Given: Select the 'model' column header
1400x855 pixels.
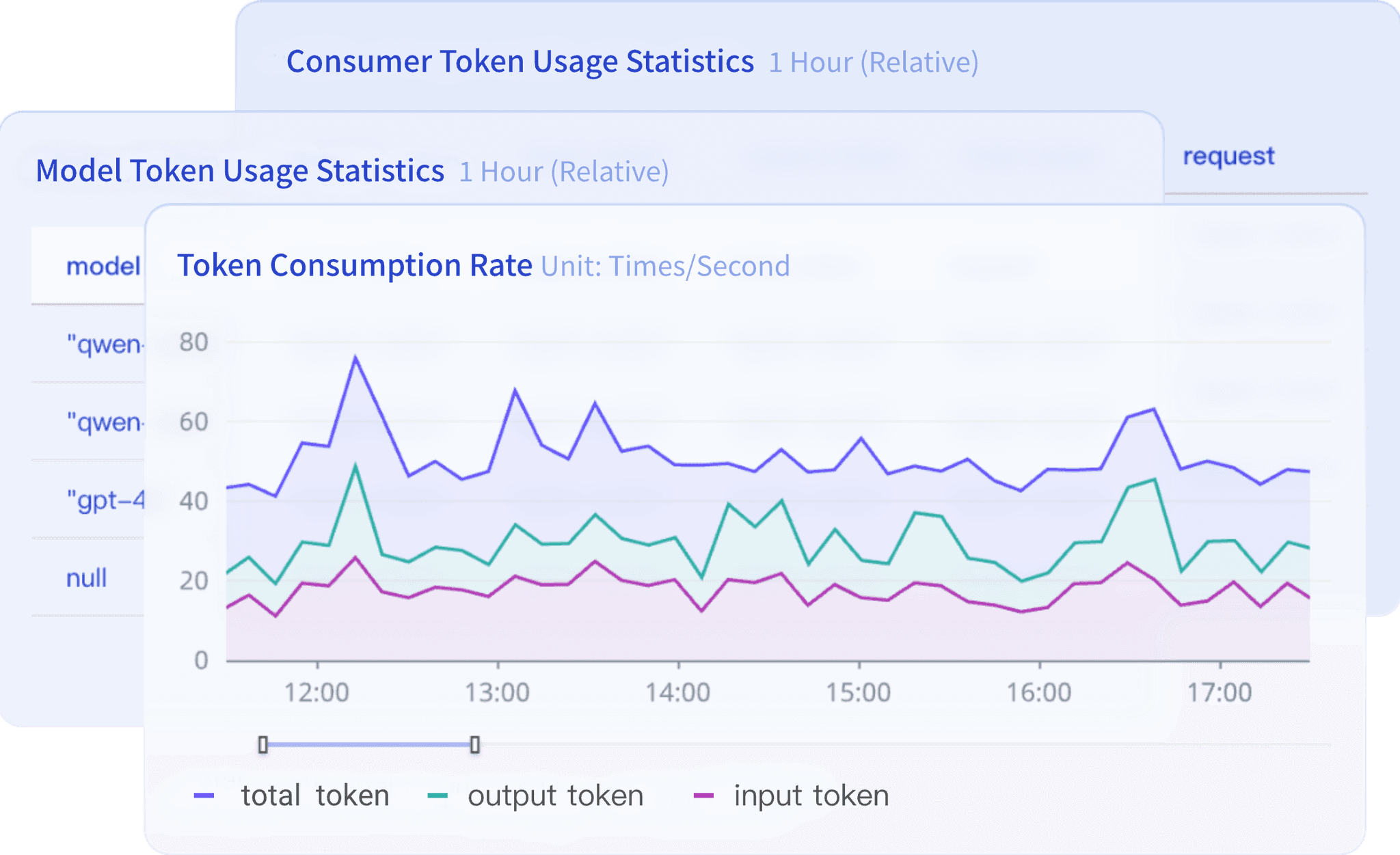Looking at the screenshot, I should pyautogui.click(x=103, y=267).
